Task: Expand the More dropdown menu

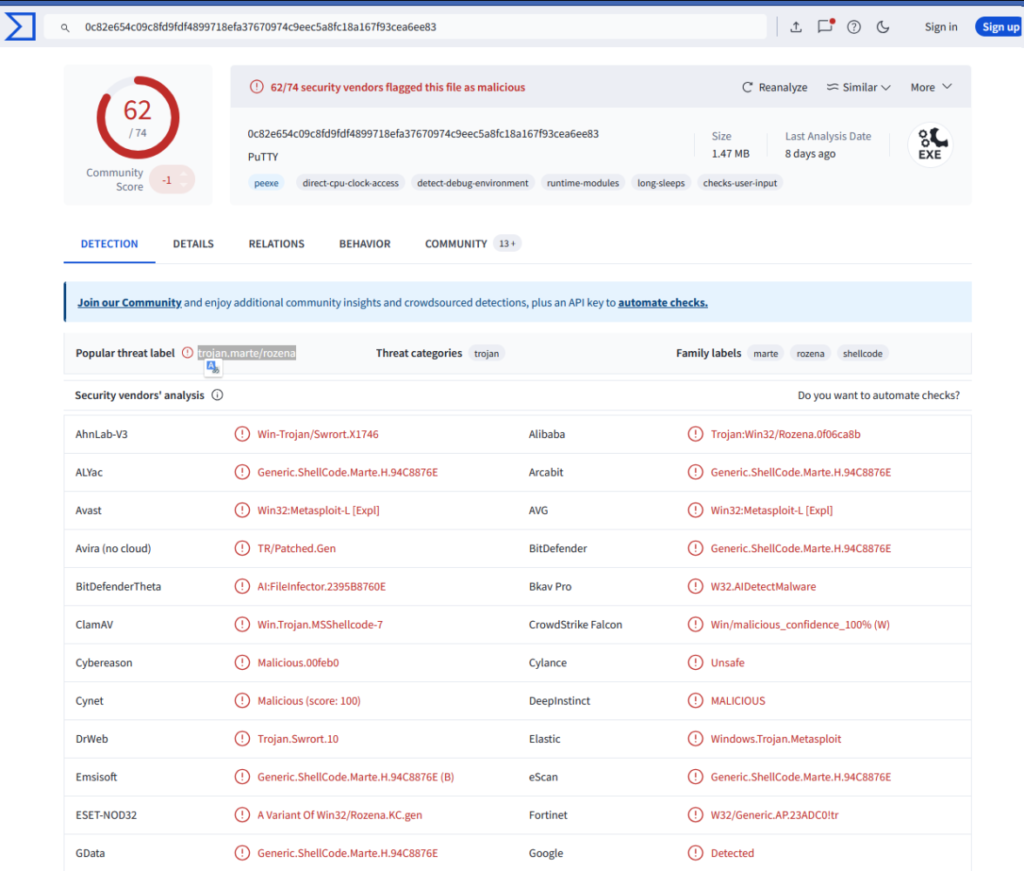Action: coord(931,87)
